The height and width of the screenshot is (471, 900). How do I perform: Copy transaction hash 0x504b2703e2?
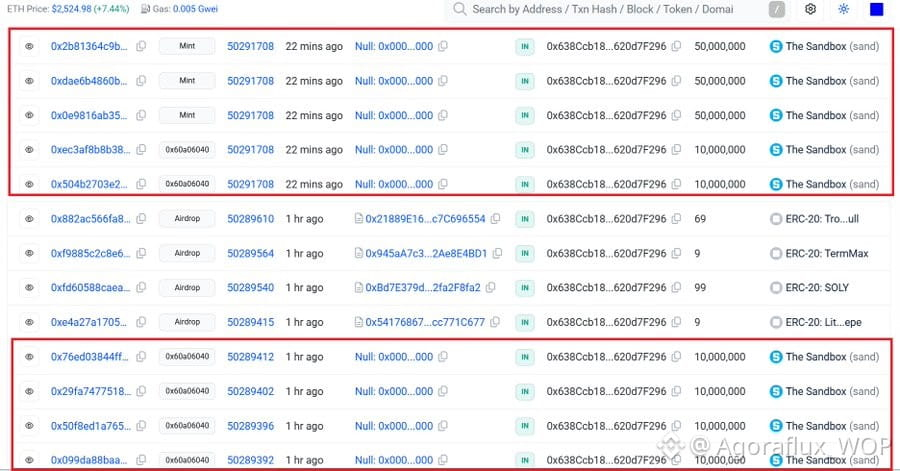pos(141,184)
